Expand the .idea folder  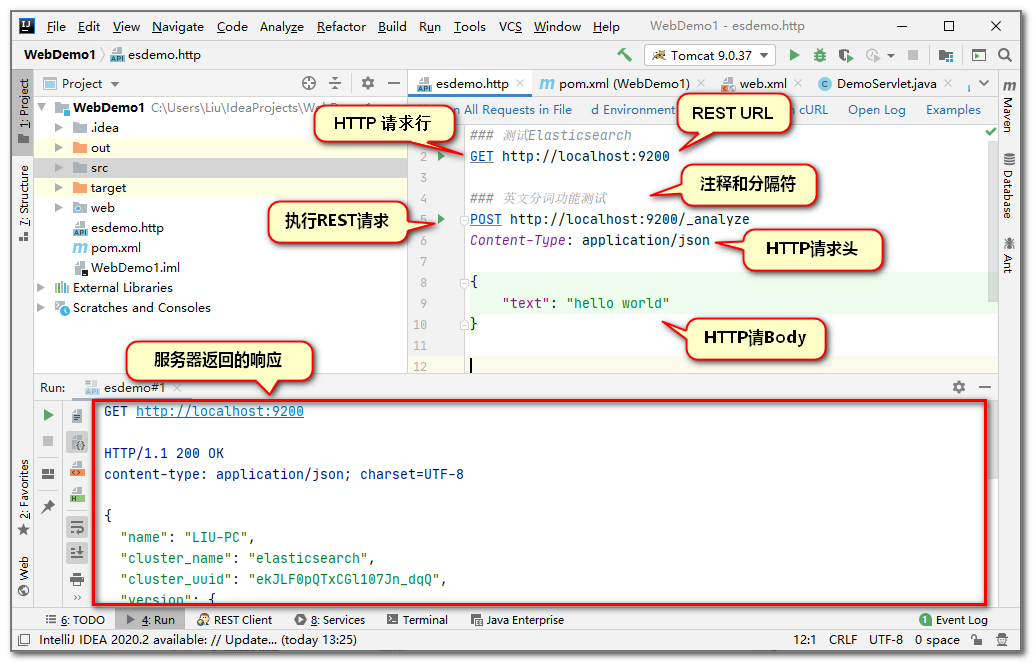(x=59, y=127)
